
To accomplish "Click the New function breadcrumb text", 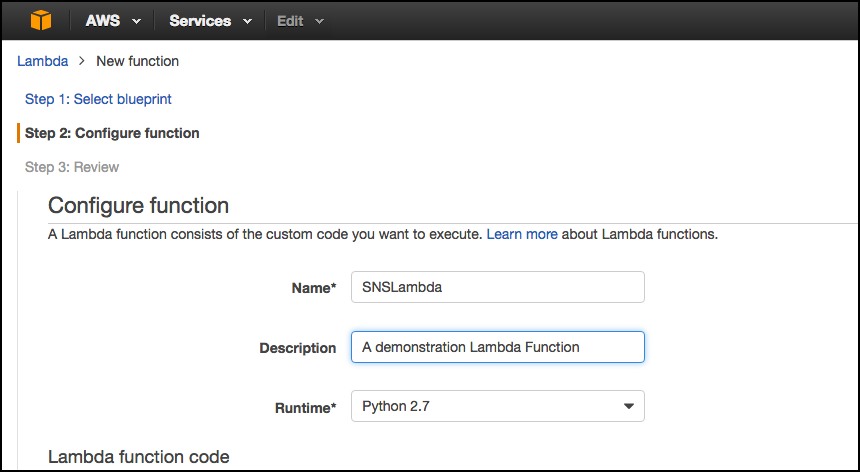I will (x=137, y=61).
